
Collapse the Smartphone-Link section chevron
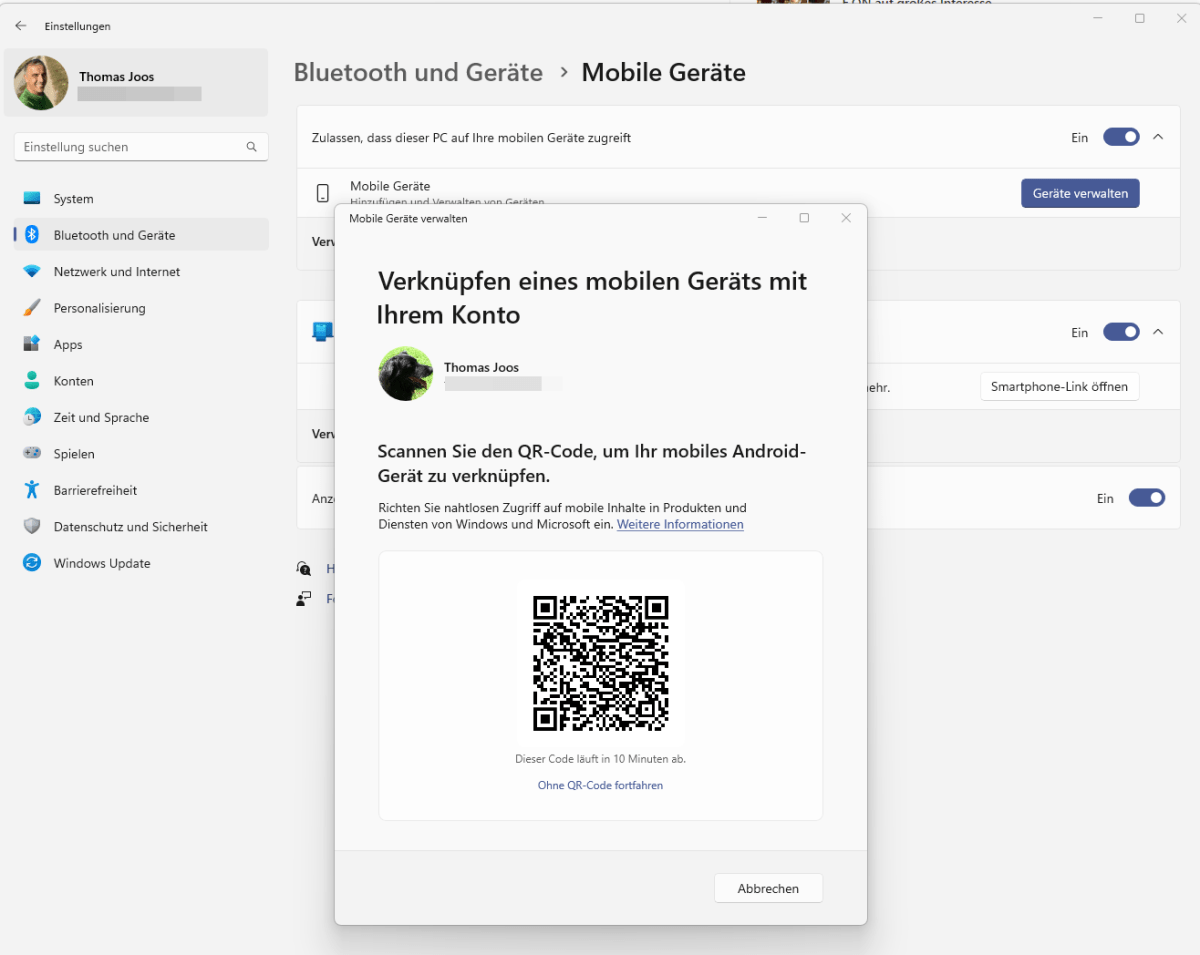(x=1158, y=332)
